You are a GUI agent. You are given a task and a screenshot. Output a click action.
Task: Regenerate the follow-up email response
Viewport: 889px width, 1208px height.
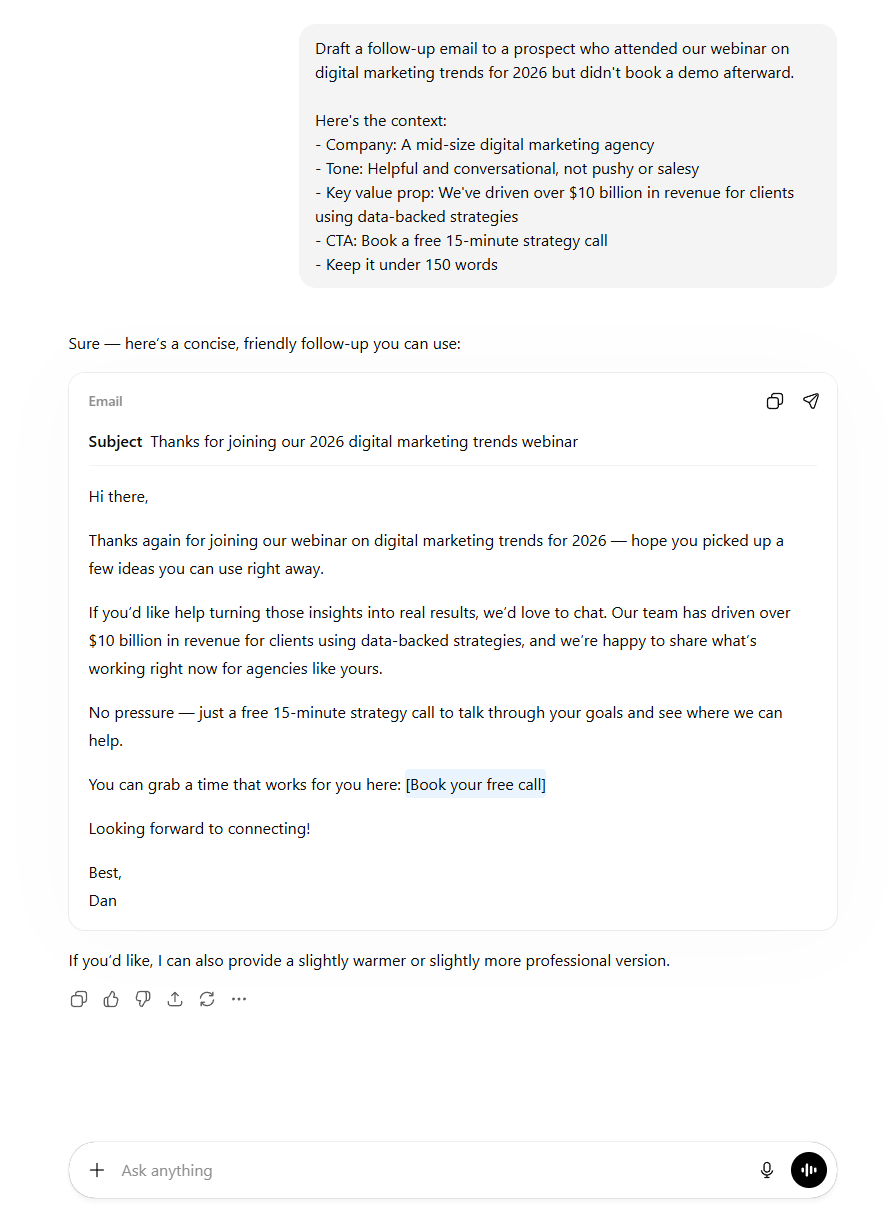206,998
